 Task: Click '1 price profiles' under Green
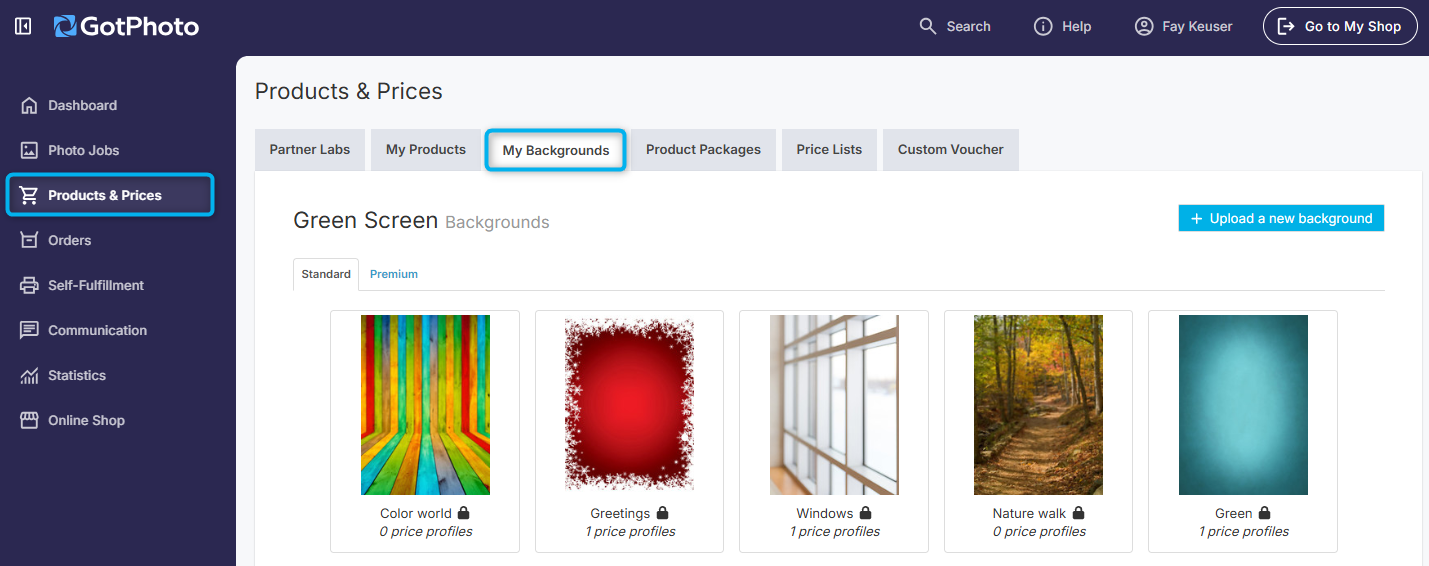click(1244, 532)
